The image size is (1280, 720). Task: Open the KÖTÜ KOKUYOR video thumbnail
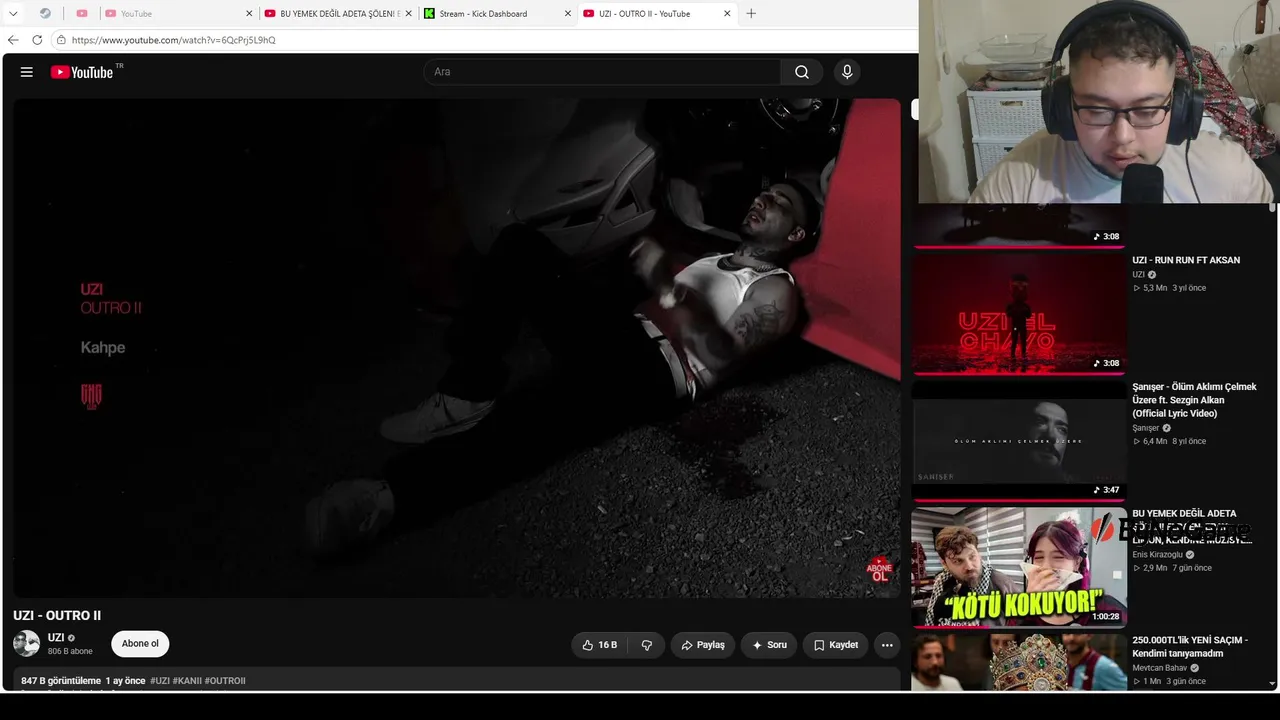(1019, 567)
